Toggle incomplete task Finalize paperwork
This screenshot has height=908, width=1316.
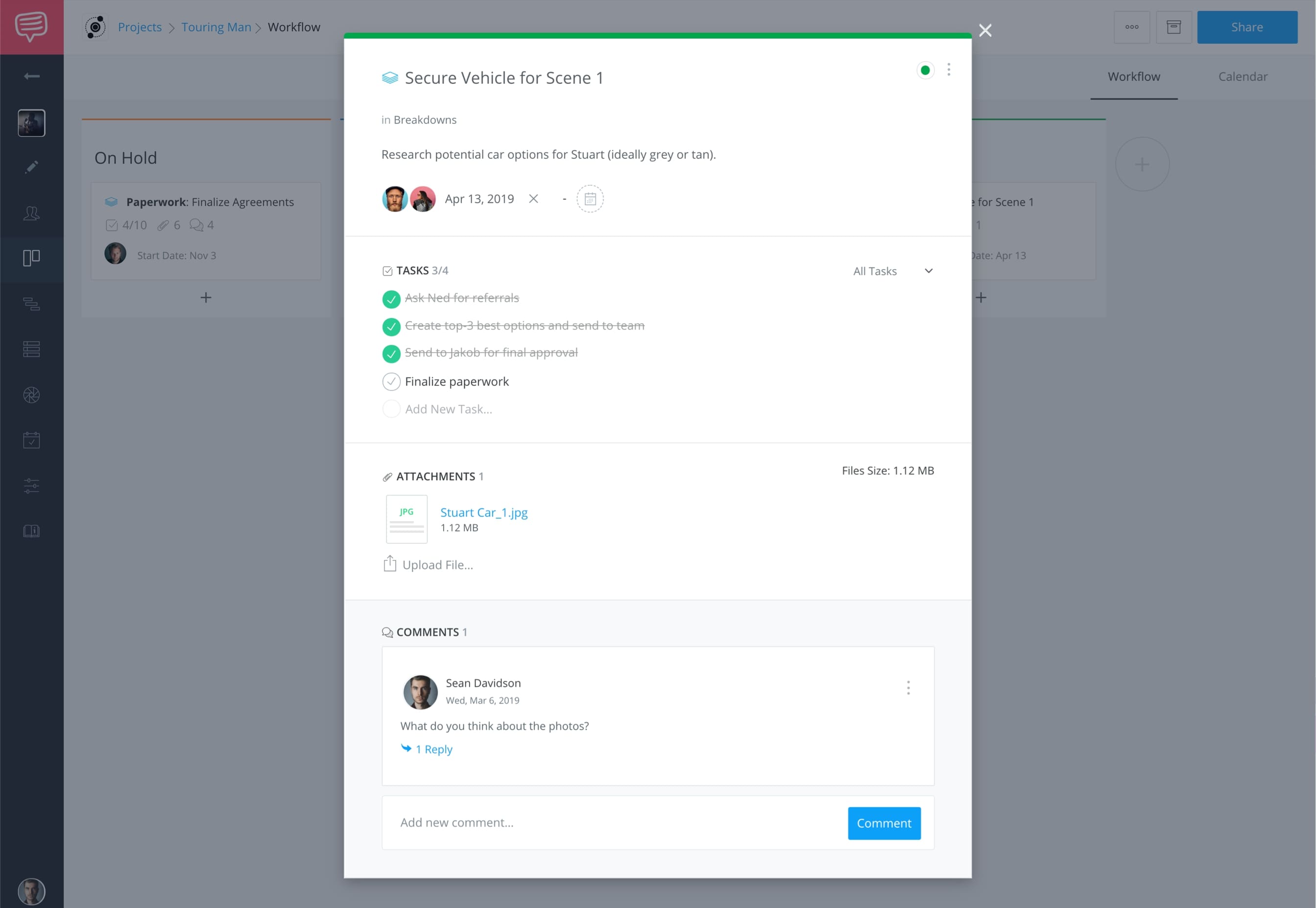point(390,381)
